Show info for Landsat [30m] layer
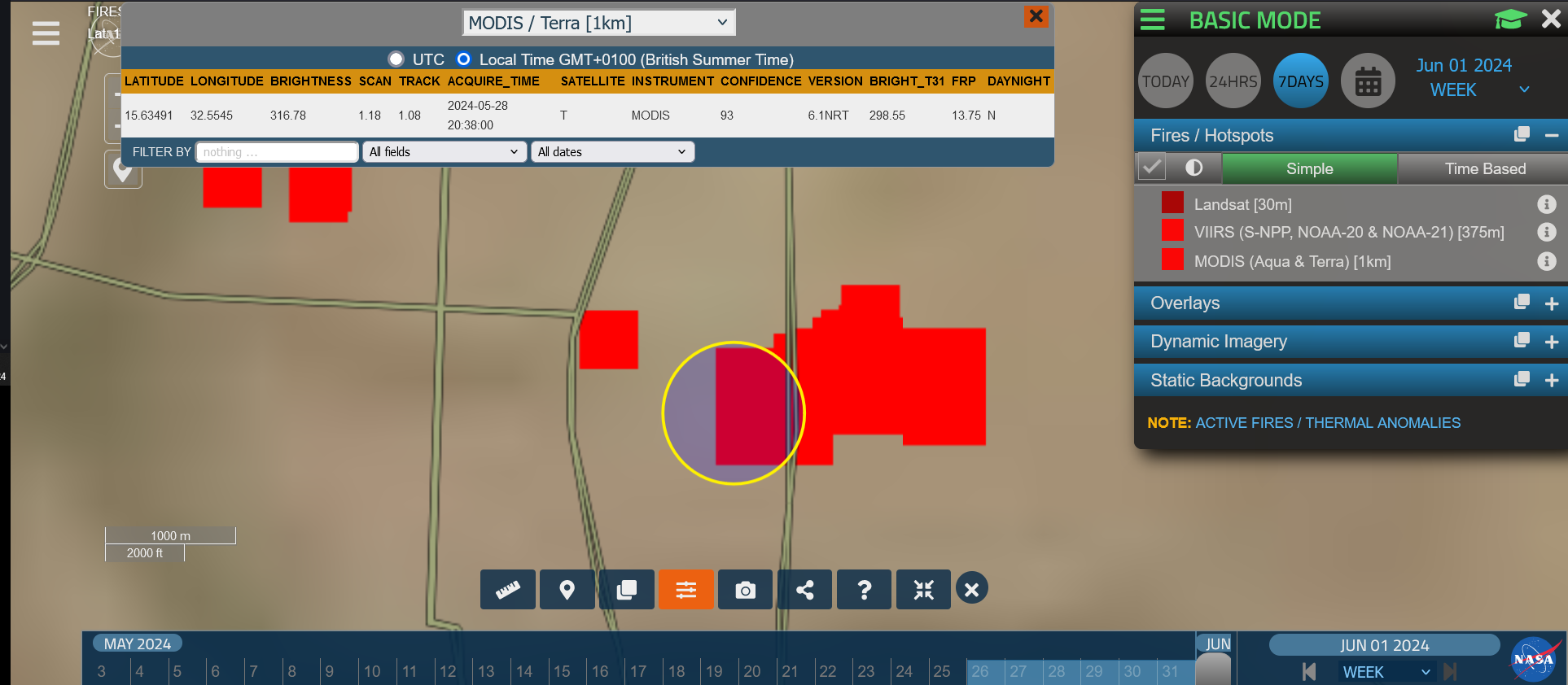This screenshot has height=685, width=1568. [x=1546, y=204]
